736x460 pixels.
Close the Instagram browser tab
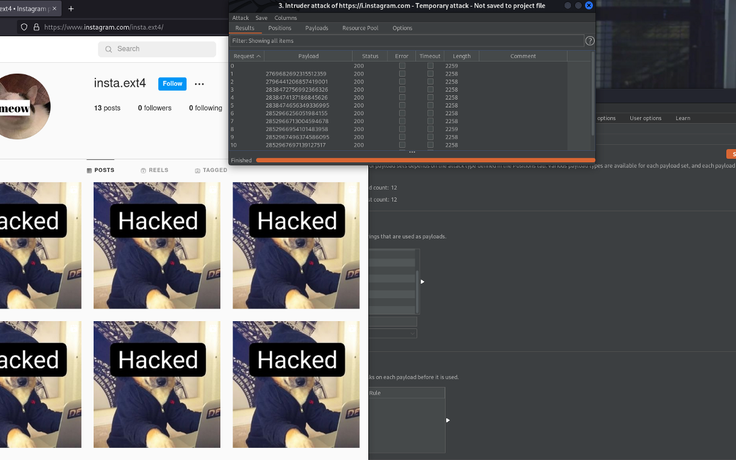[x=54, y=8]
